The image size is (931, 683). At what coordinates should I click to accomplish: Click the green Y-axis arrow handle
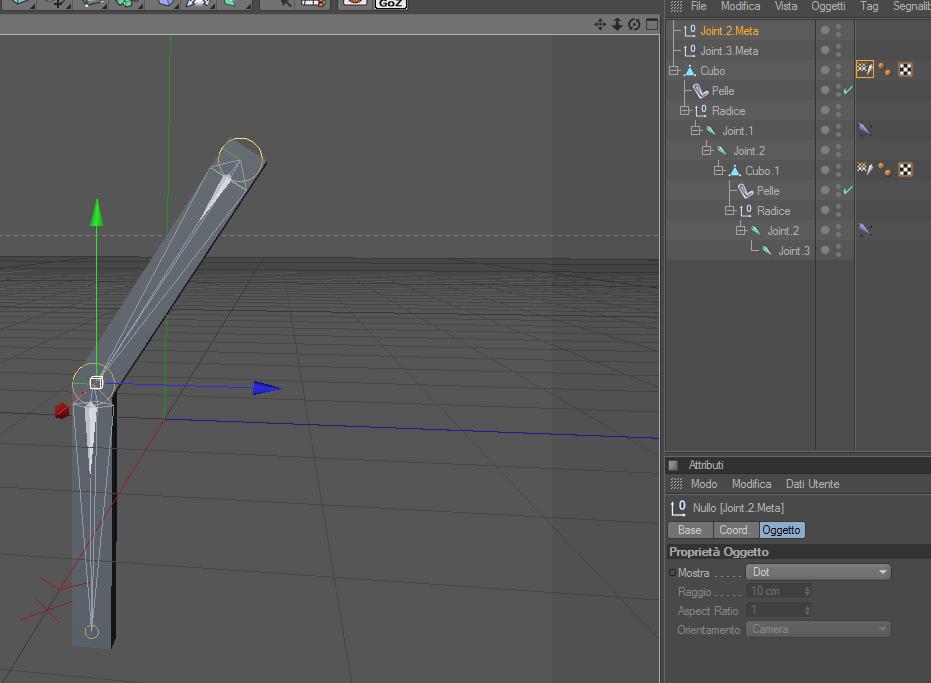[x=97, y=213]
